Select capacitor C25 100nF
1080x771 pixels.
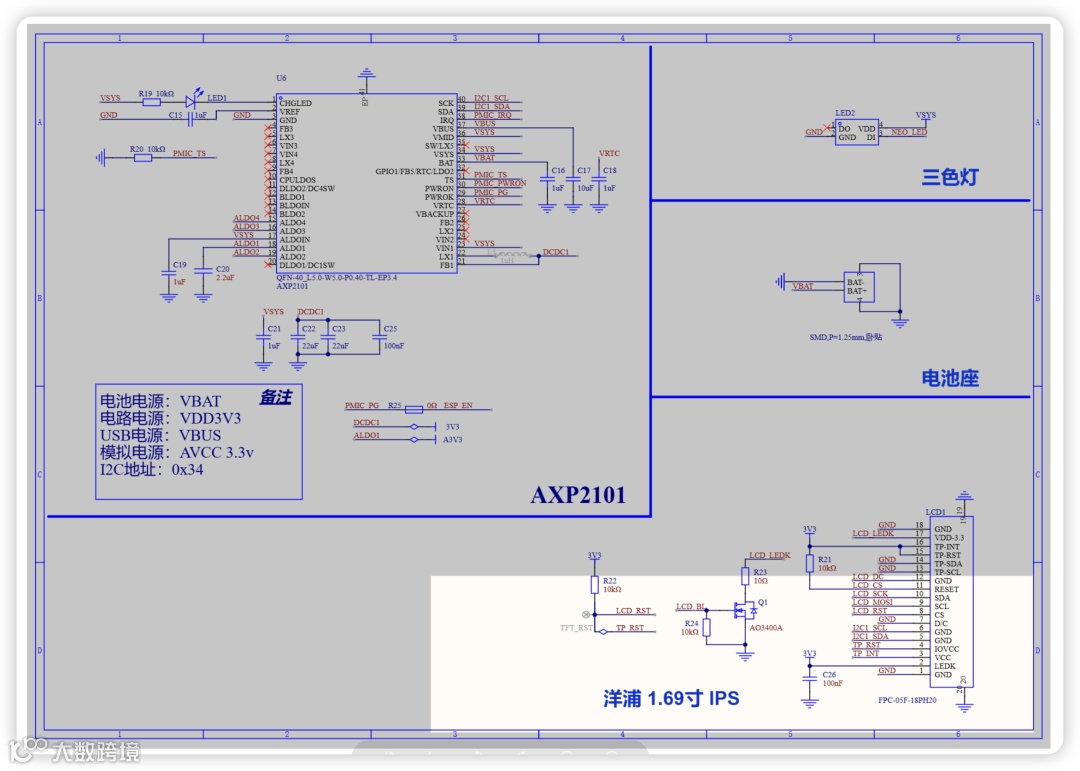379,338
